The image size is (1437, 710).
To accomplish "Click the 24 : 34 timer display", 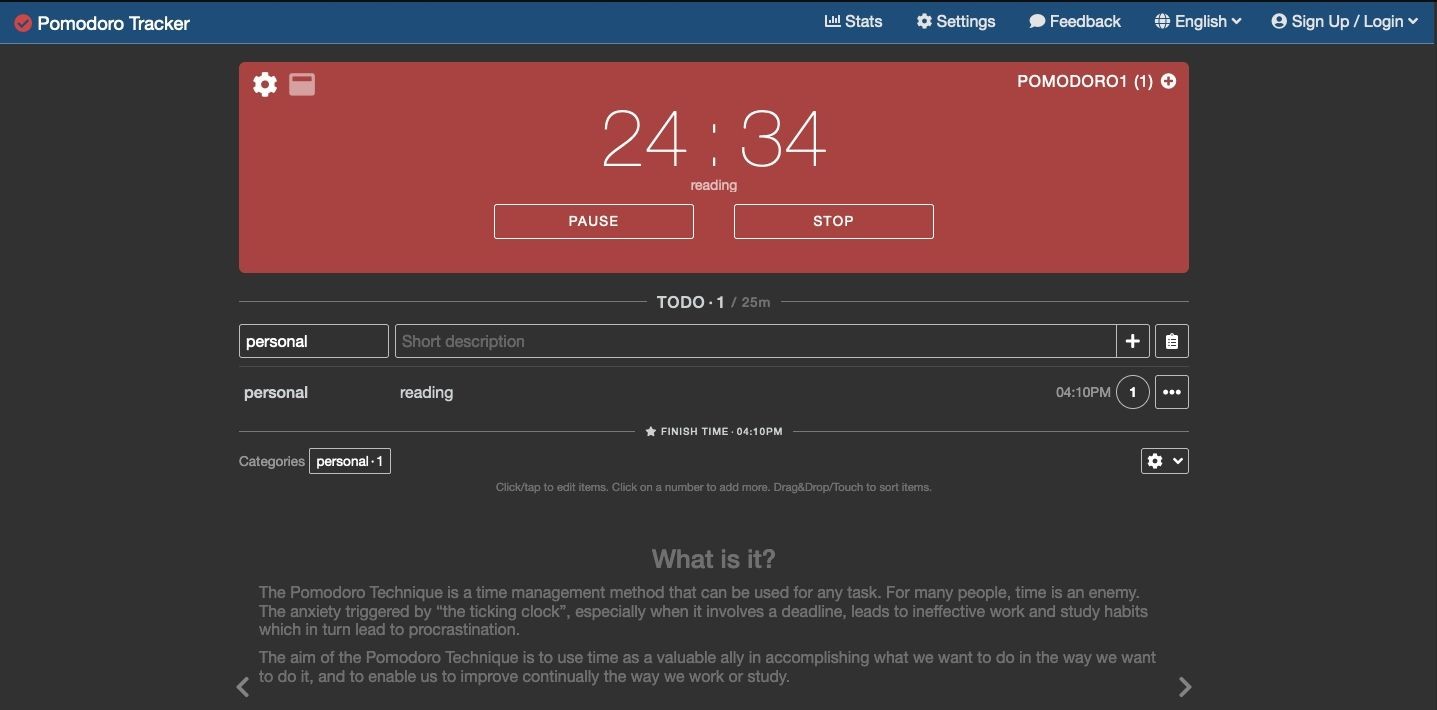I will (x=714, y=139).
